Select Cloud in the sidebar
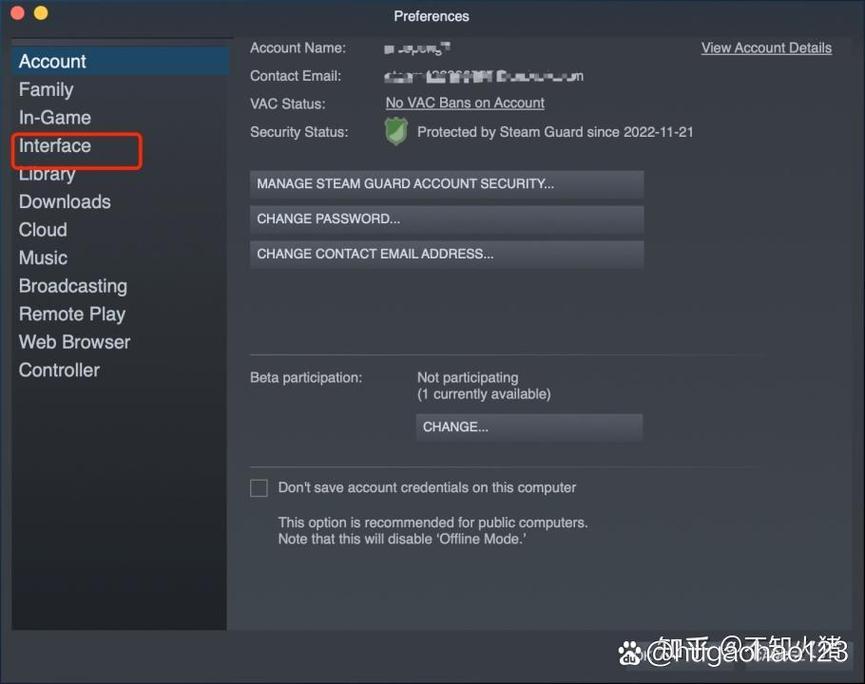 point(43,229)
